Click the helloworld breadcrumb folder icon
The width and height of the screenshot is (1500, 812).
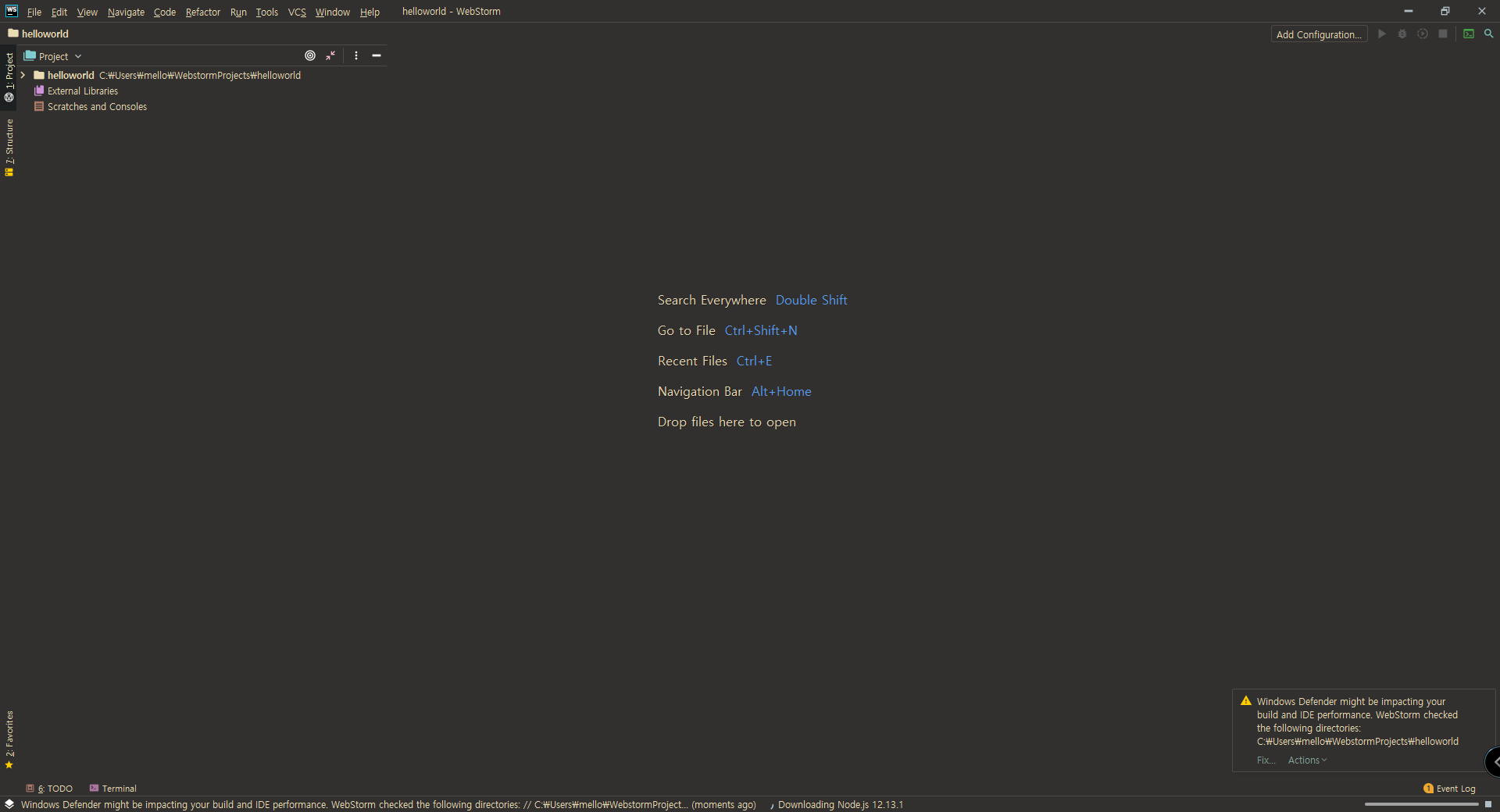[x=13, y=34]
